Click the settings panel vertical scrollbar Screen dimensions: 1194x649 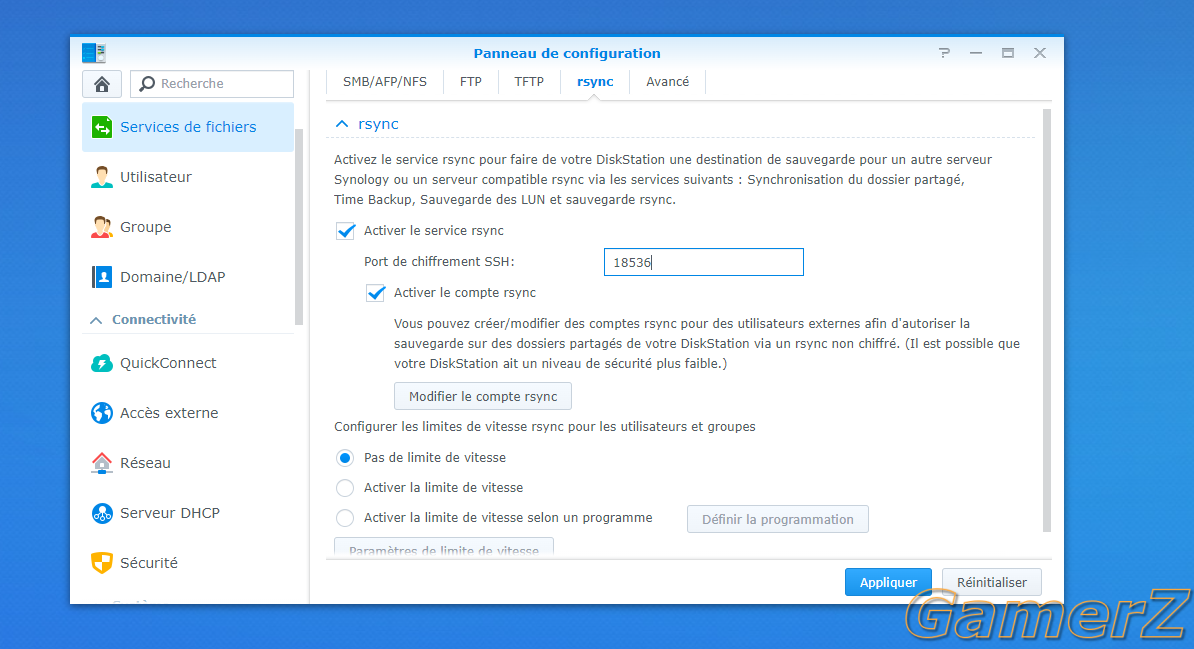coord(1047,320)
